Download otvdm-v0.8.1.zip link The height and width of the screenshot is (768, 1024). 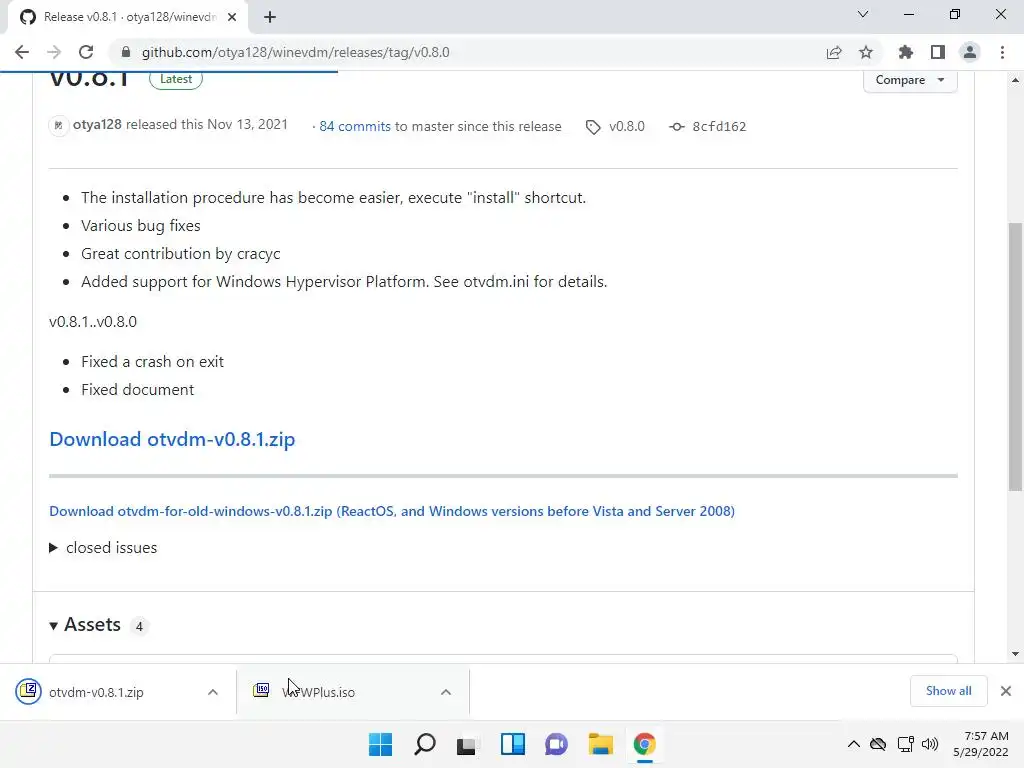click(x=172, y=439)
